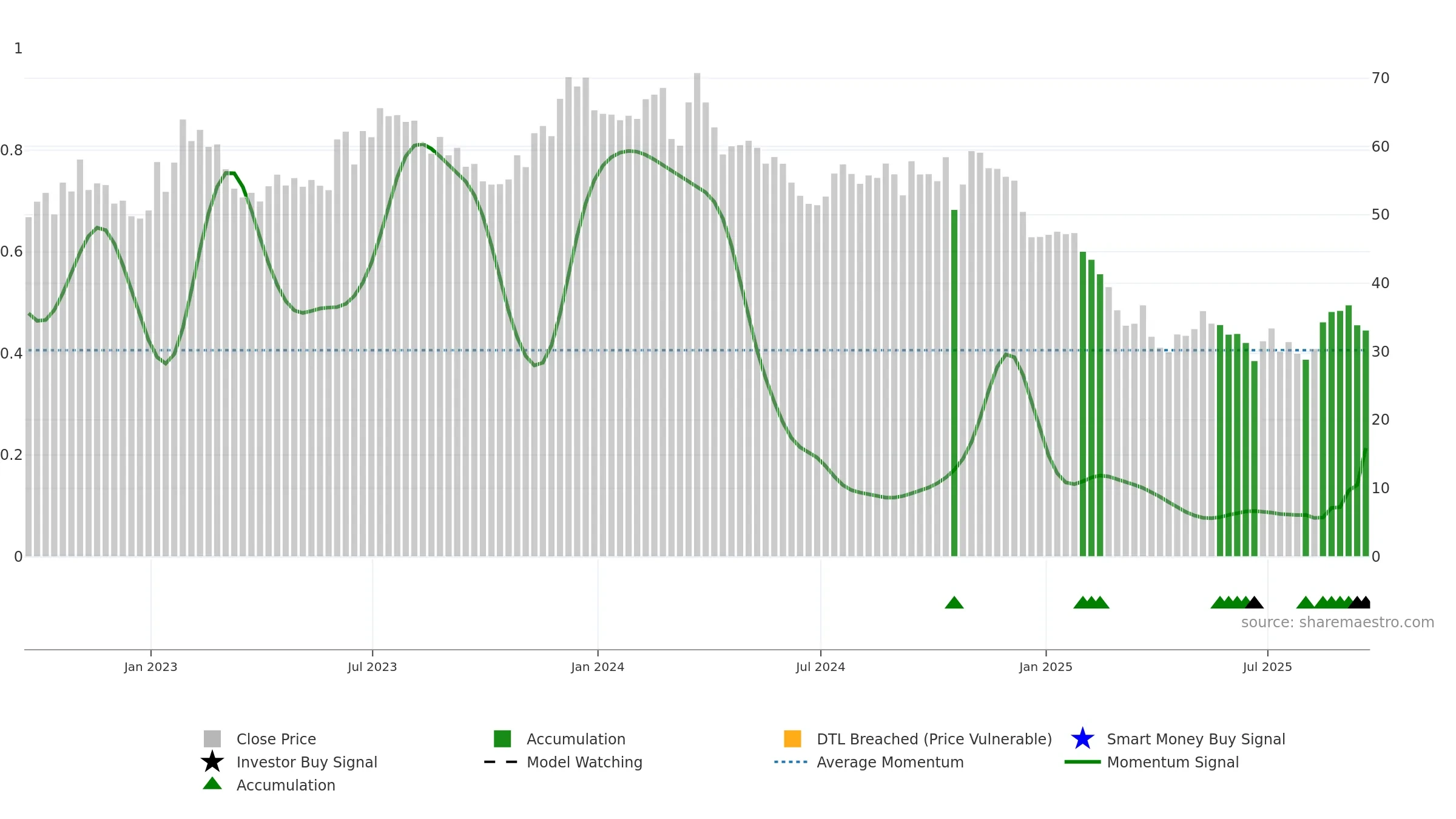Click the green Momentum Signal legend line
The width and height of the screenshot is (1456, 819).
point(1082,762)
